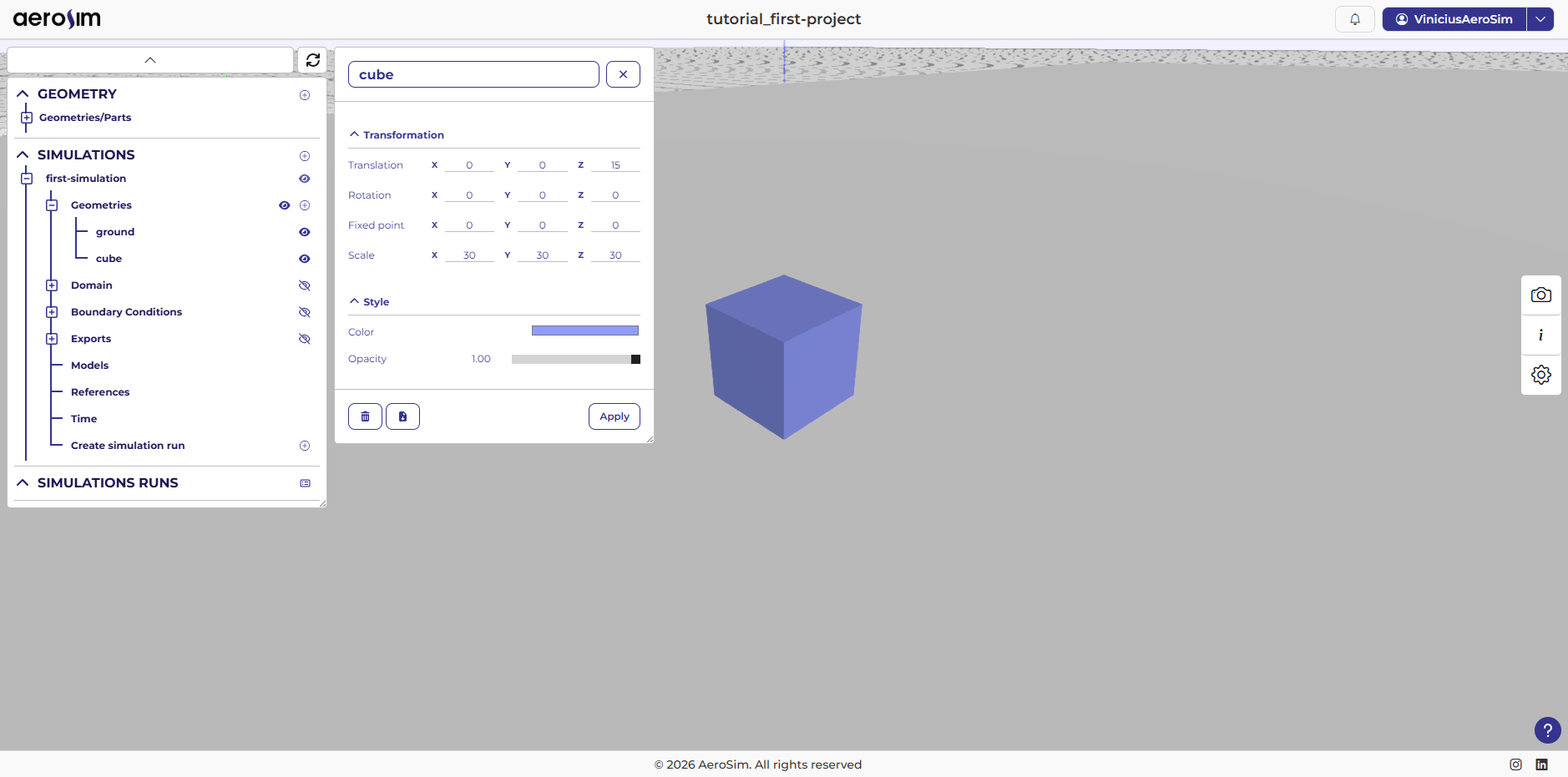Hide the ground geometry

[x=304, y=232]
